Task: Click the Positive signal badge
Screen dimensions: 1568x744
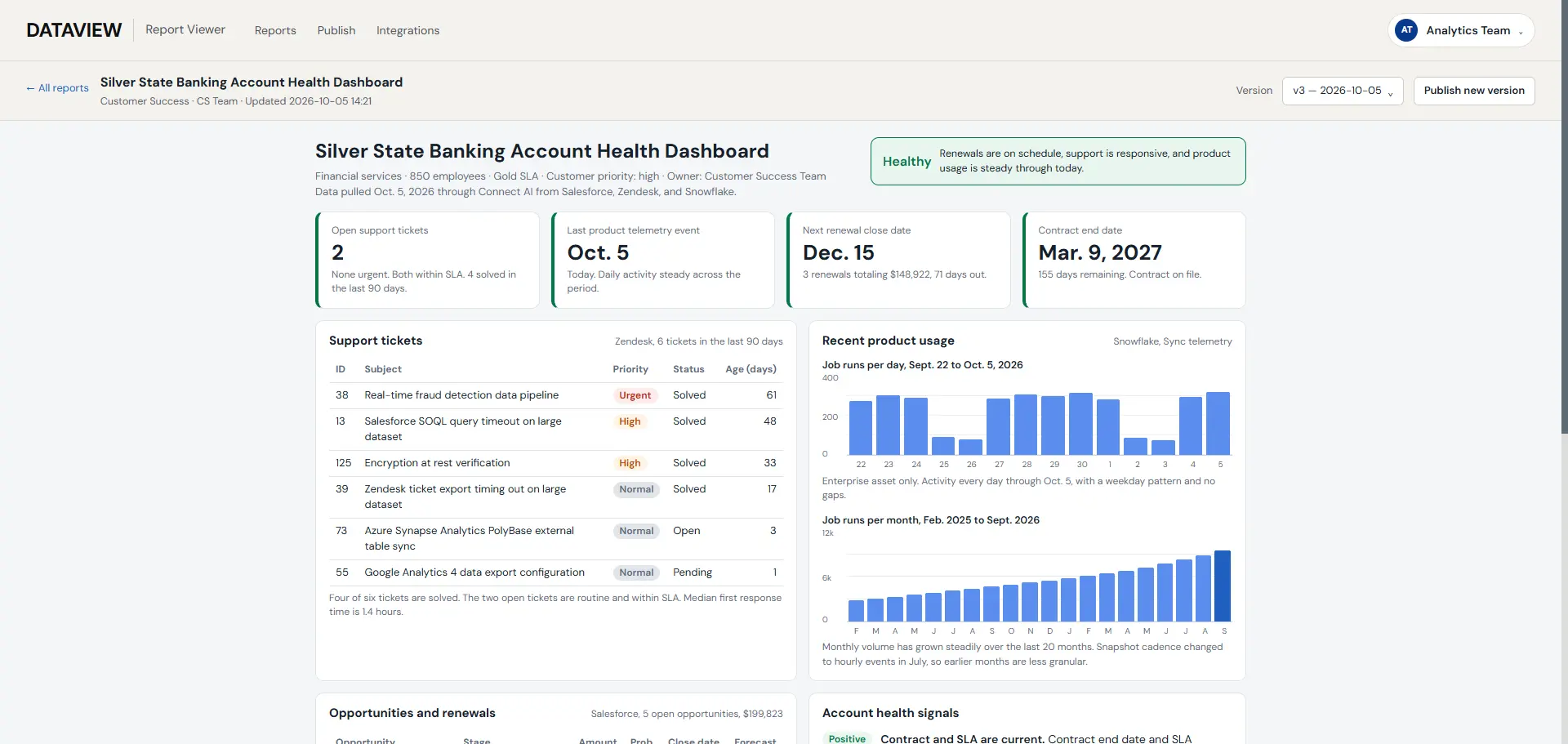Action: 847,738
